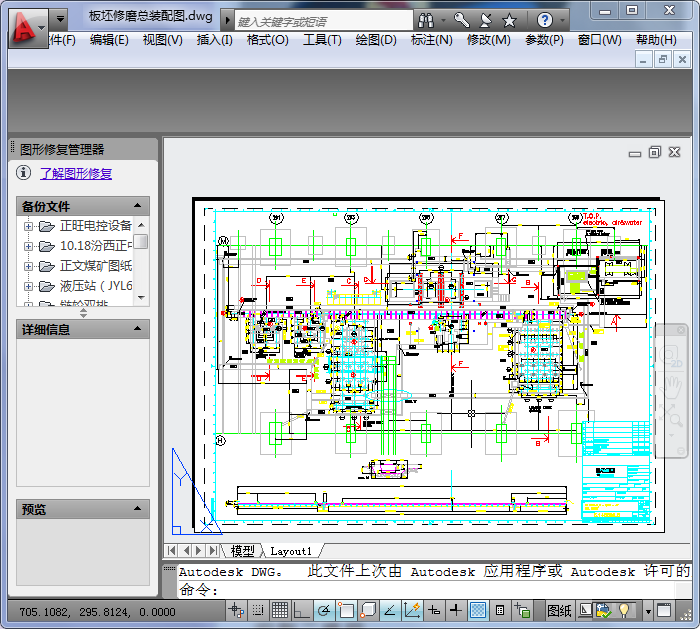Click the 了解图形修复 link

coord(76,173)
